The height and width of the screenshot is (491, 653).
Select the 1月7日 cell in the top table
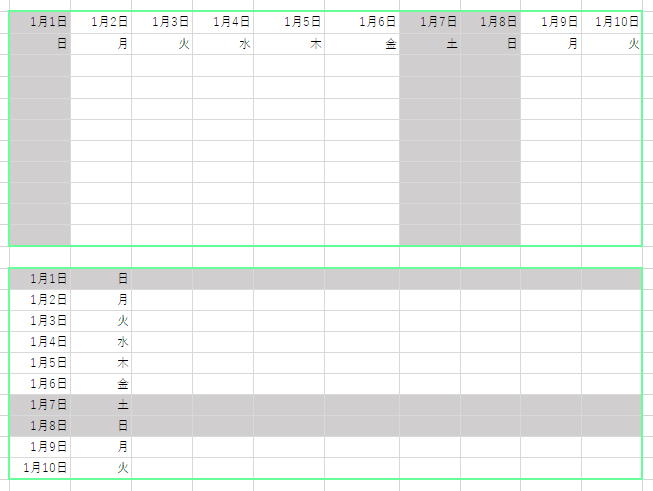pos(430,22)
